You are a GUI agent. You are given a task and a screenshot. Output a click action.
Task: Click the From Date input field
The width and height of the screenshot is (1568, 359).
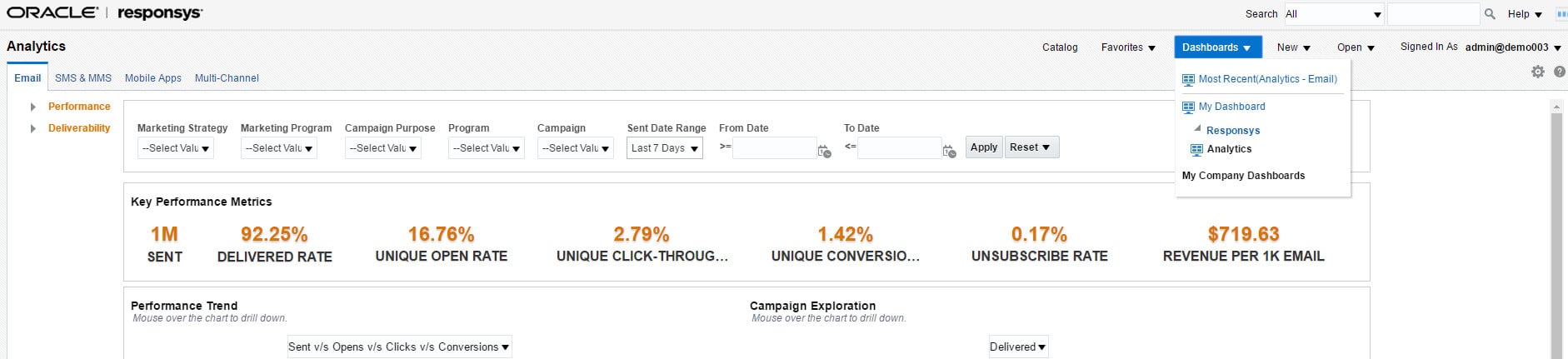click(x=774, y=148)
